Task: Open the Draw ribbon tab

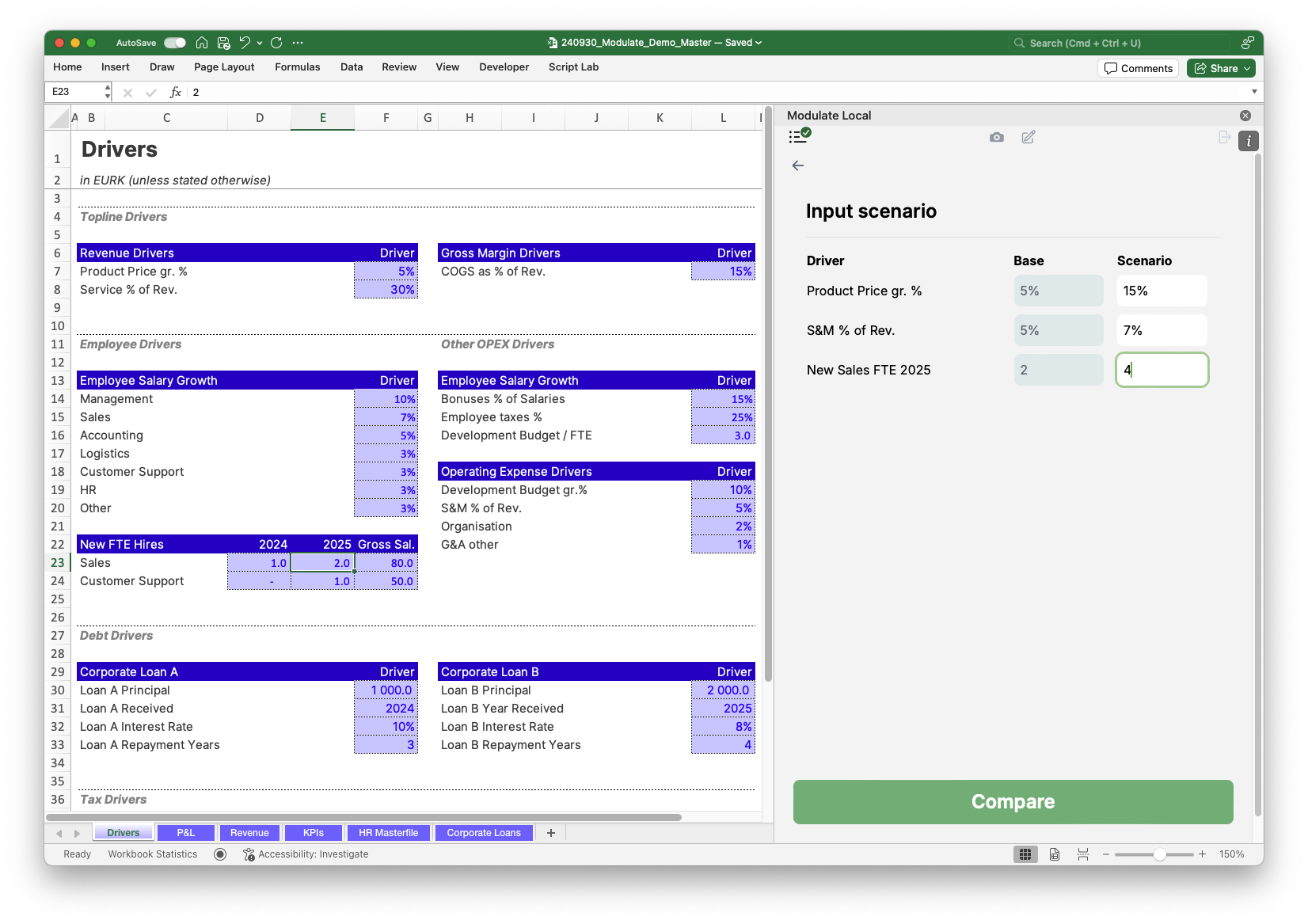Action: pos(162,67)
